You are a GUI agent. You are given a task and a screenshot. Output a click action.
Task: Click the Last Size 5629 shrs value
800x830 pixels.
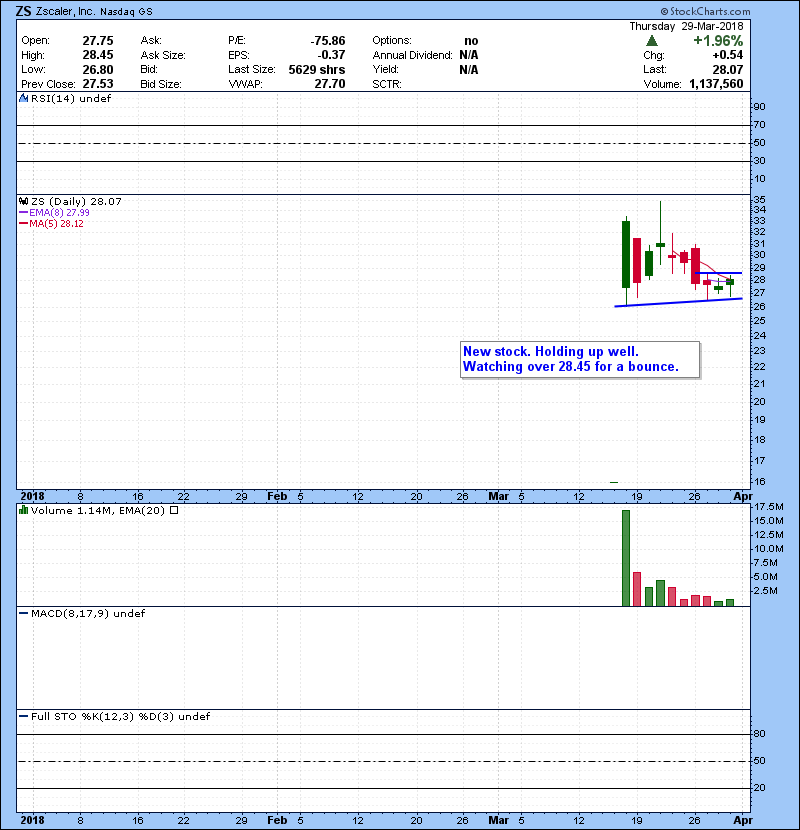click(x=317, y=69)
